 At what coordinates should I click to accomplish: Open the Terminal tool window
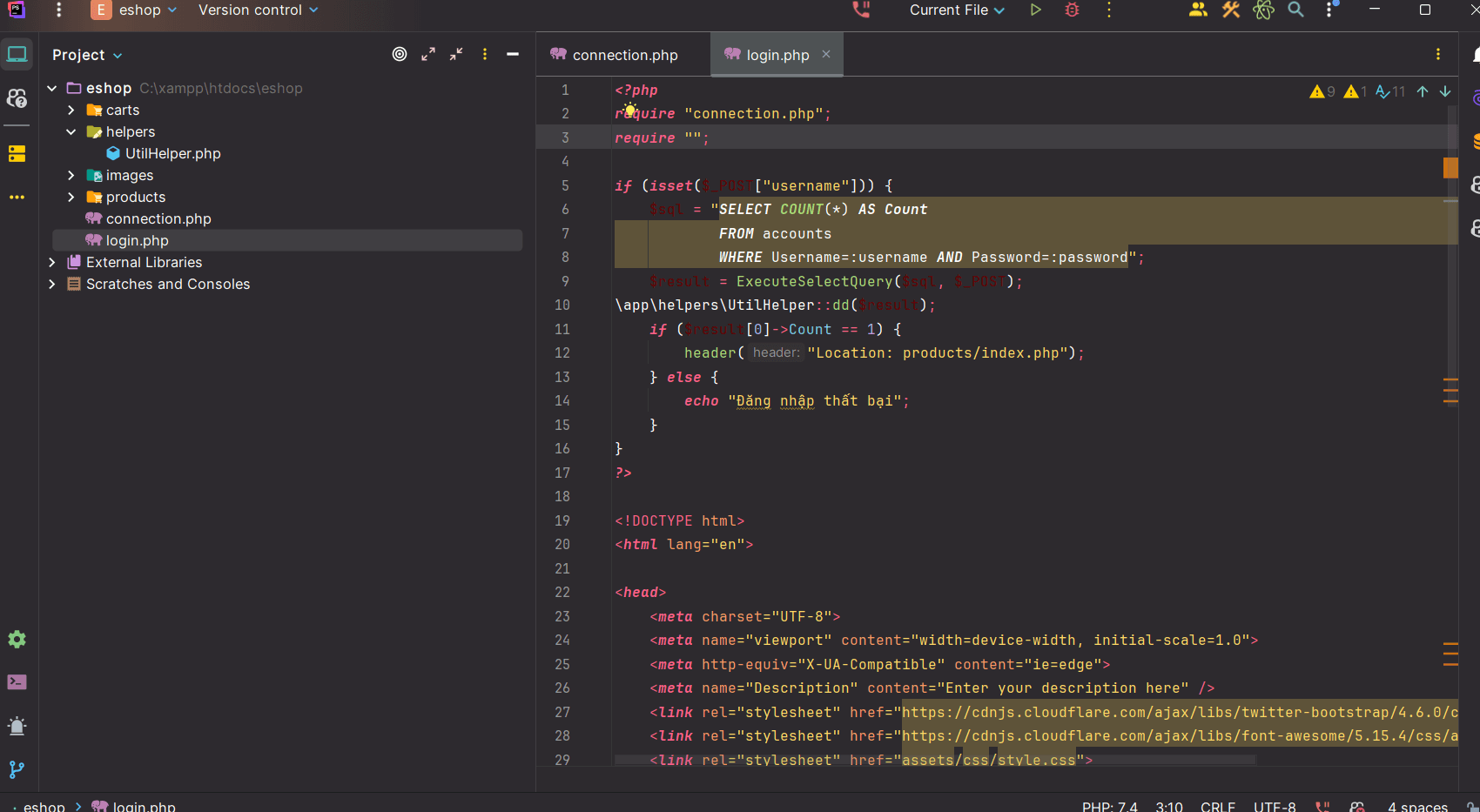(x=17, y=682)
